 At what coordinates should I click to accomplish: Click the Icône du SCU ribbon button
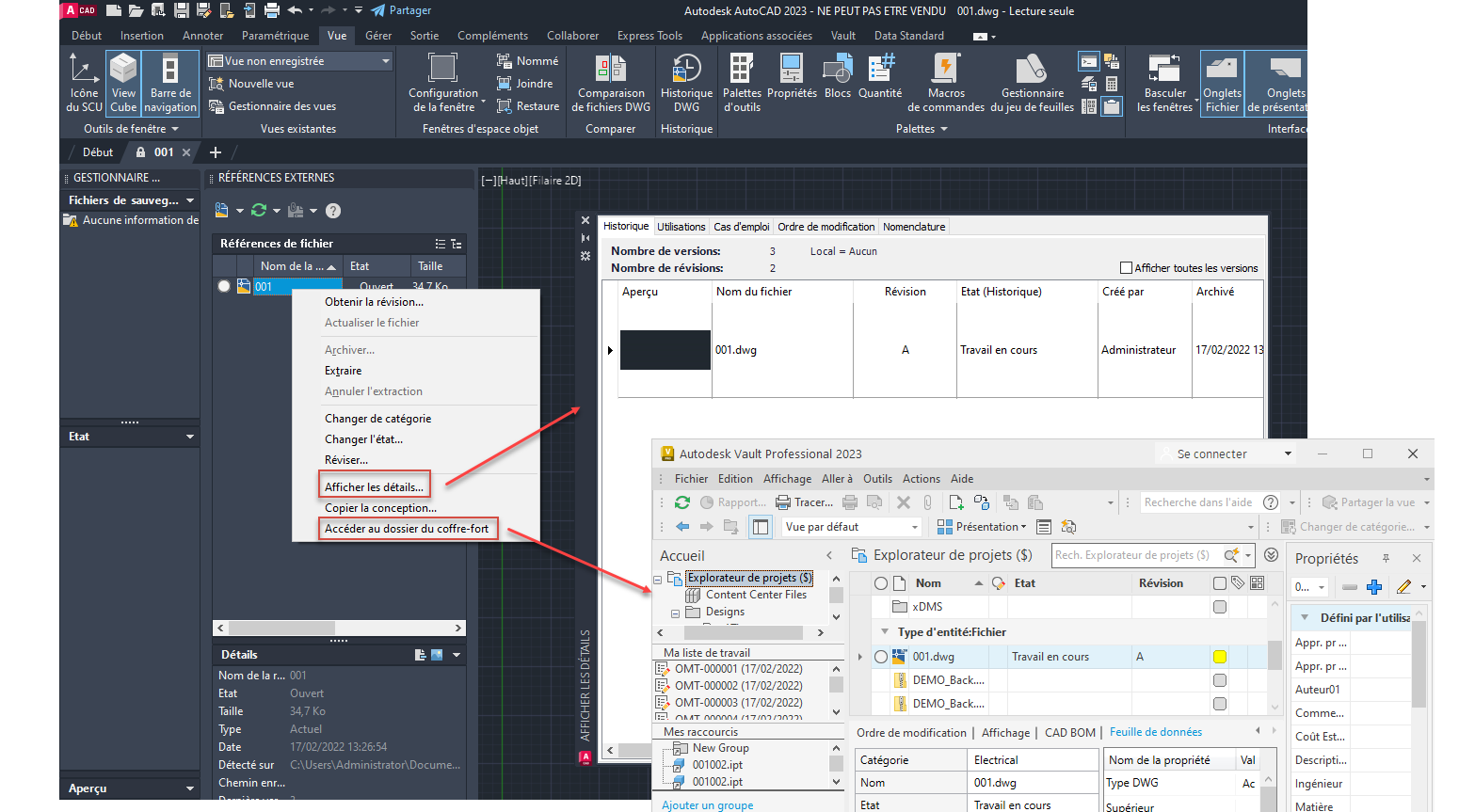[x=84, y=83]
